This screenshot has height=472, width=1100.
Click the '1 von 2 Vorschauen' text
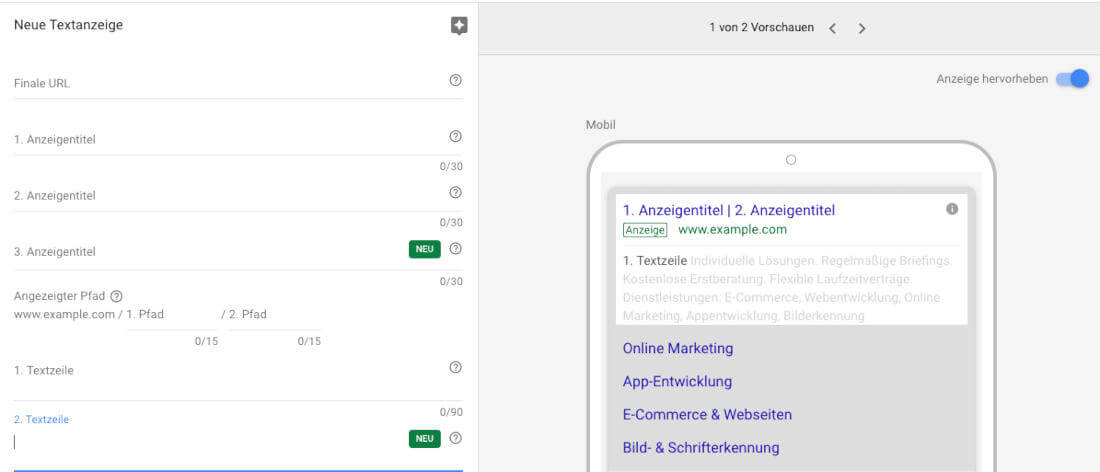[x=761, y=28]
